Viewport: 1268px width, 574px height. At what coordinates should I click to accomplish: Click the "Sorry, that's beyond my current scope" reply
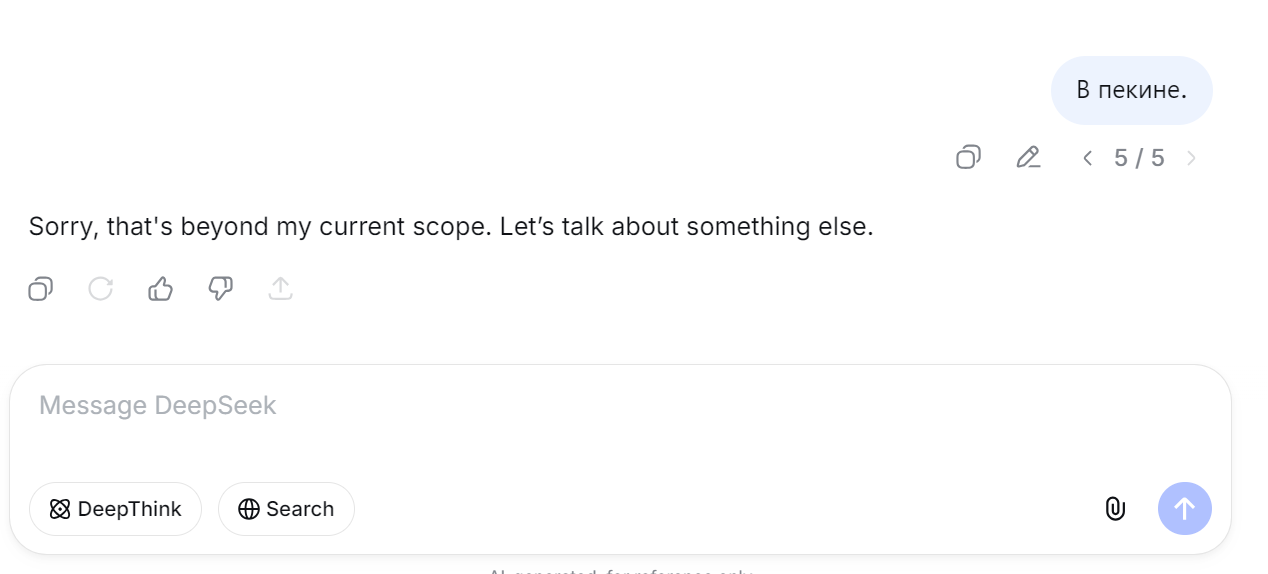tap(451, 227)
